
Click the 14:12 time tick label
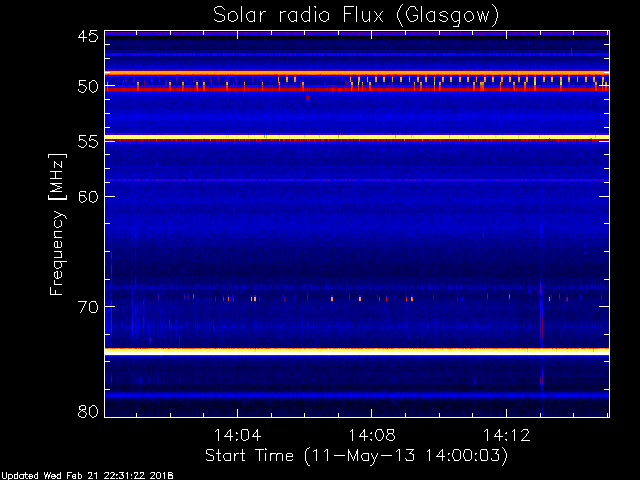[x=507, y=435]
